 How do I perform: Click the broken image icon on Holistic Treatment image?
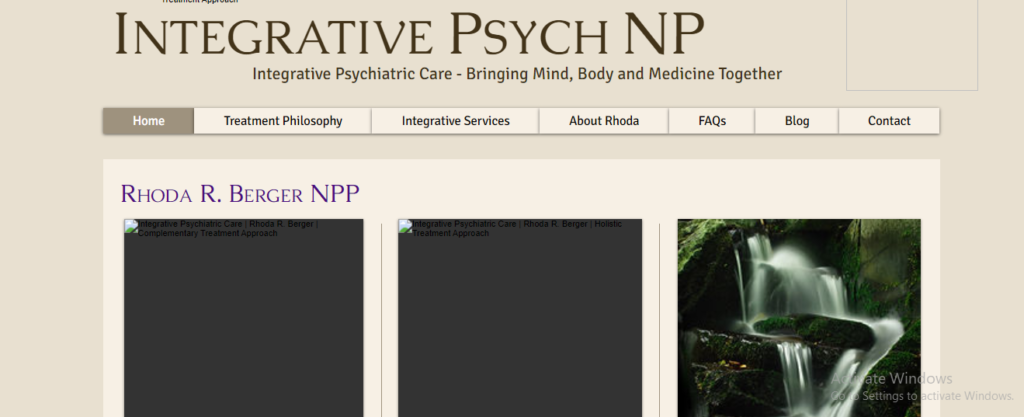point(405,226)
